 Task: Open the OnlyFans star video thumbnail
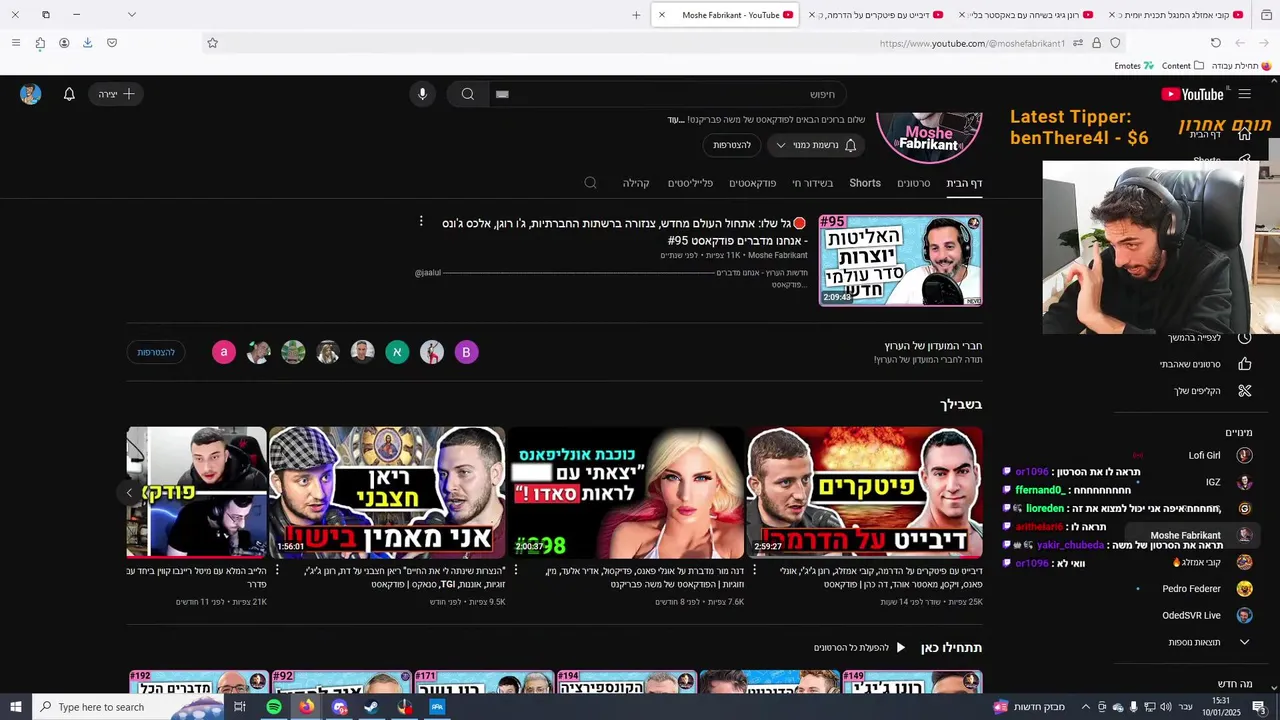point(626,492)
